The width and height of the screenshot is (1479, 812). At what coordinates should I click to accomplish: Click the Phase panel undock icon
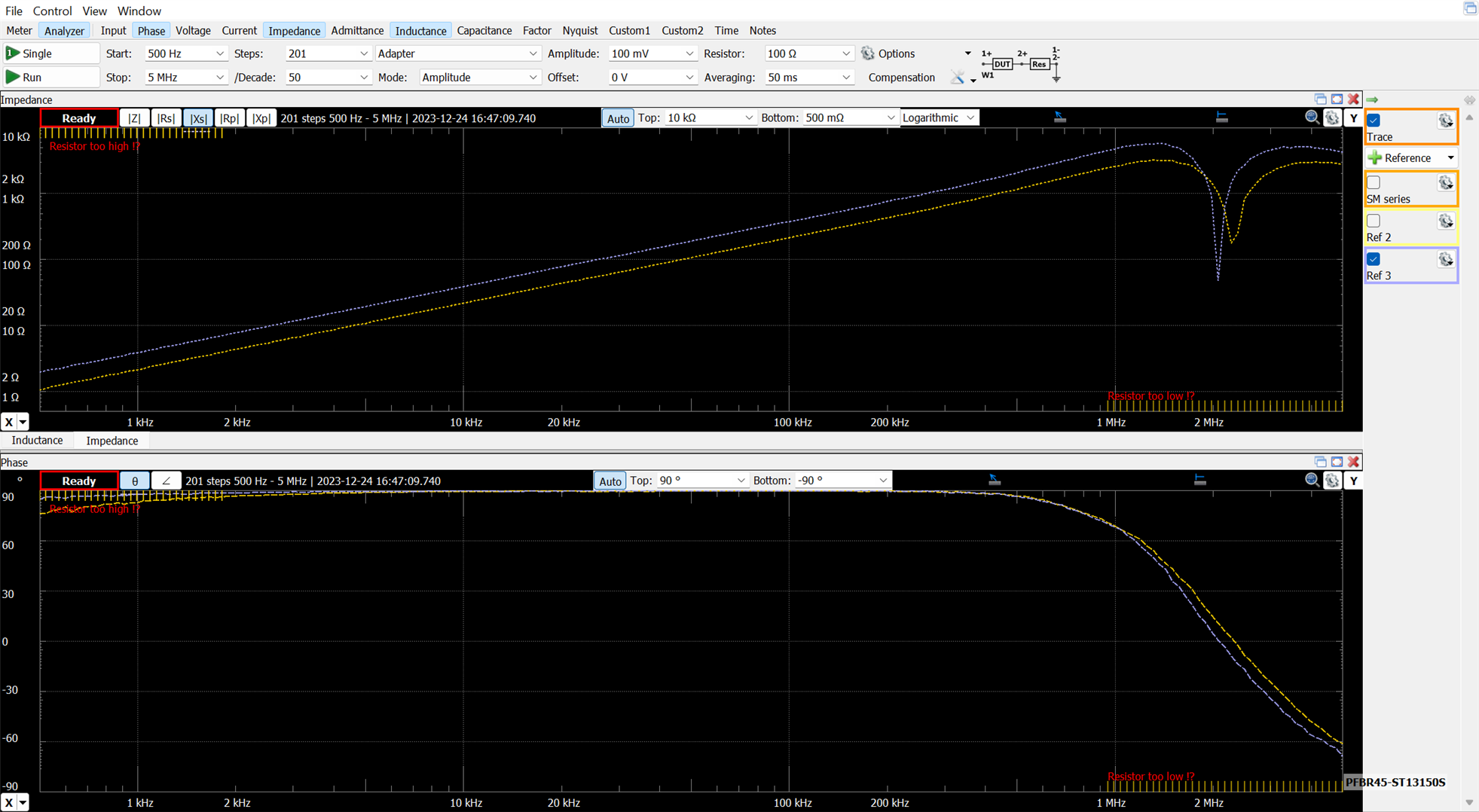1320,462
